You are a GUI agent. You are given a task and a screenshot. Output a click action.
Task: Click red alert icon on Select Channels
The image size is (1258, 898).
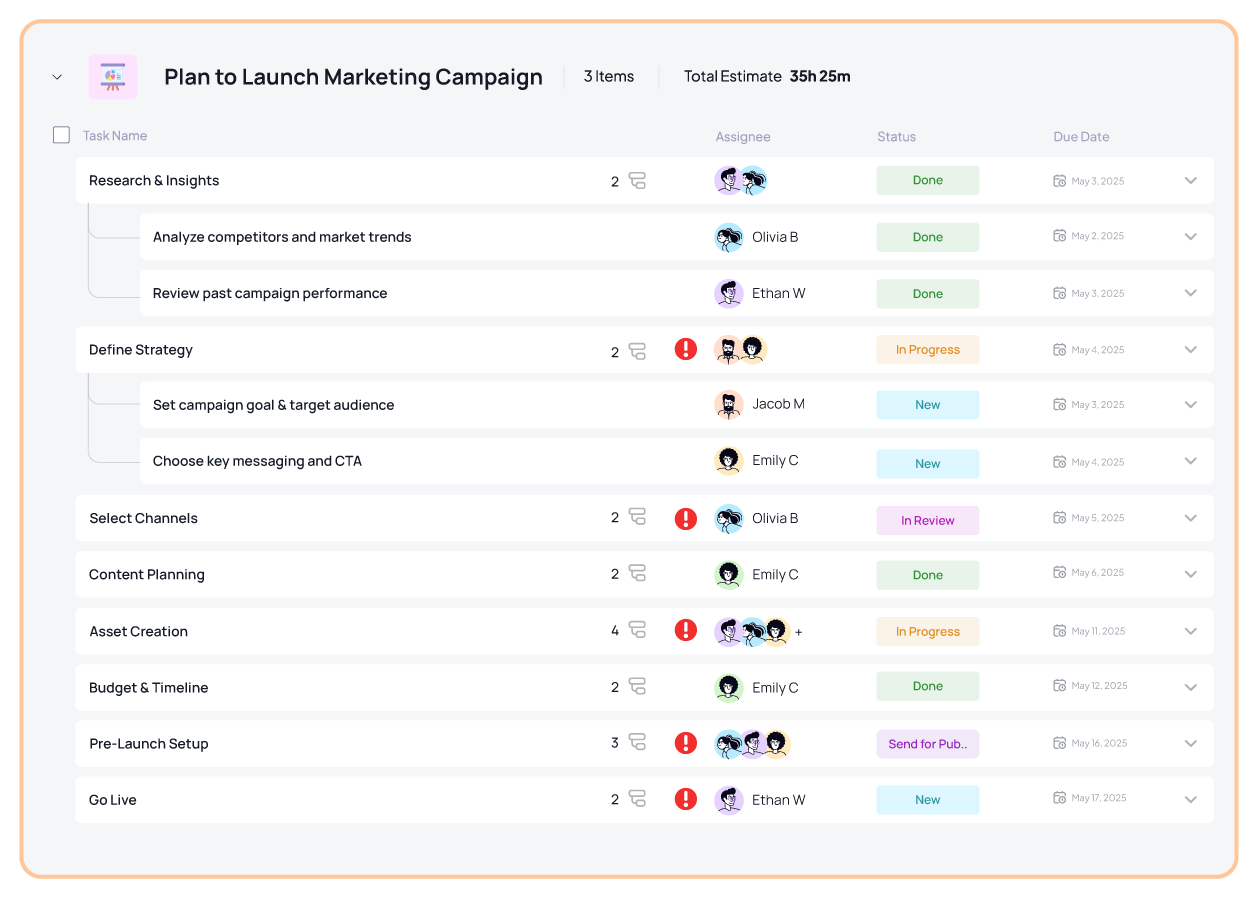pos(685,518)
